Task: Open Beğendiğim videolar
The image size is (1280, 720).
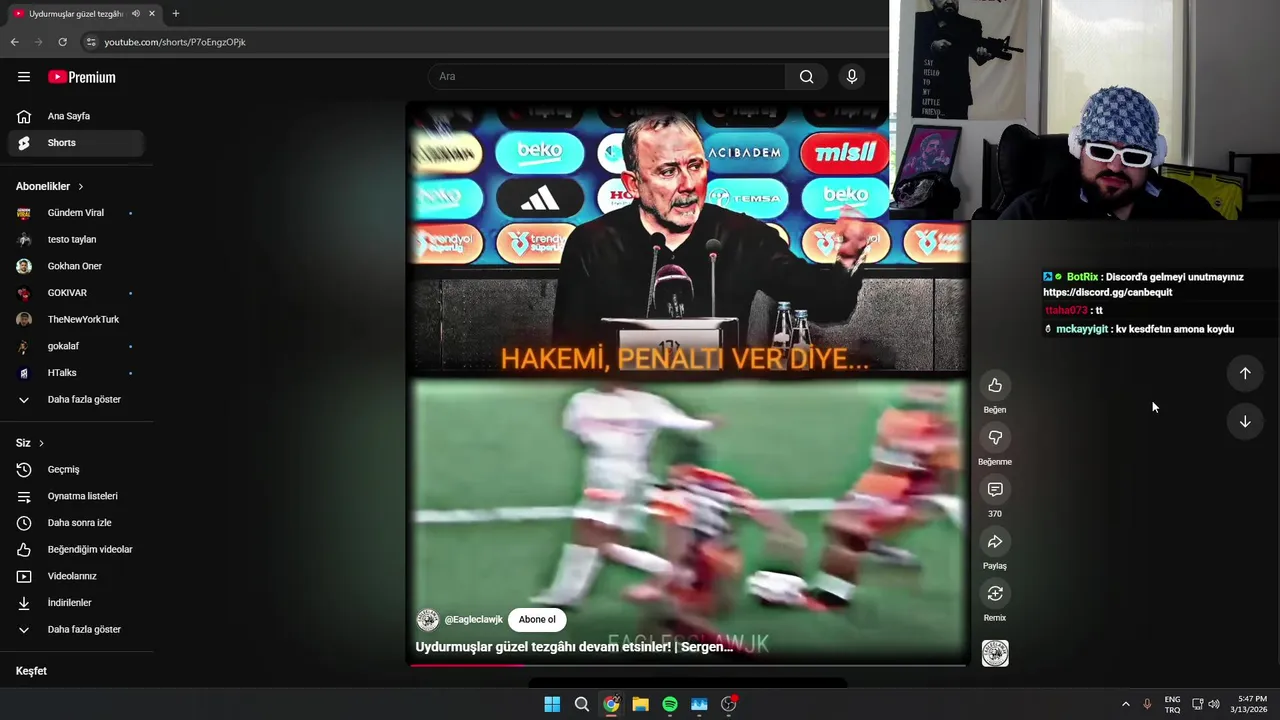Action: [76, 549]
